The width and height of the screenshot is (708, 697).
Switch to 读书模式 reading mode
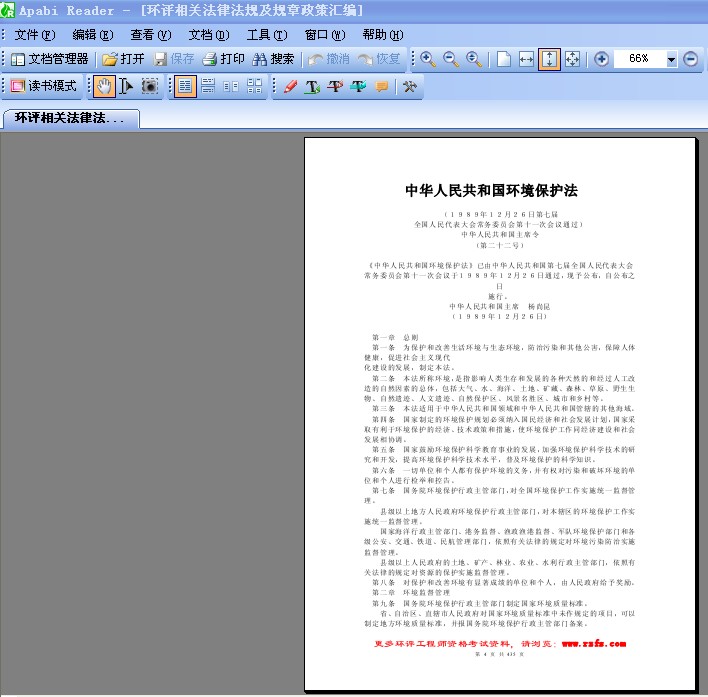coord(44,86)
